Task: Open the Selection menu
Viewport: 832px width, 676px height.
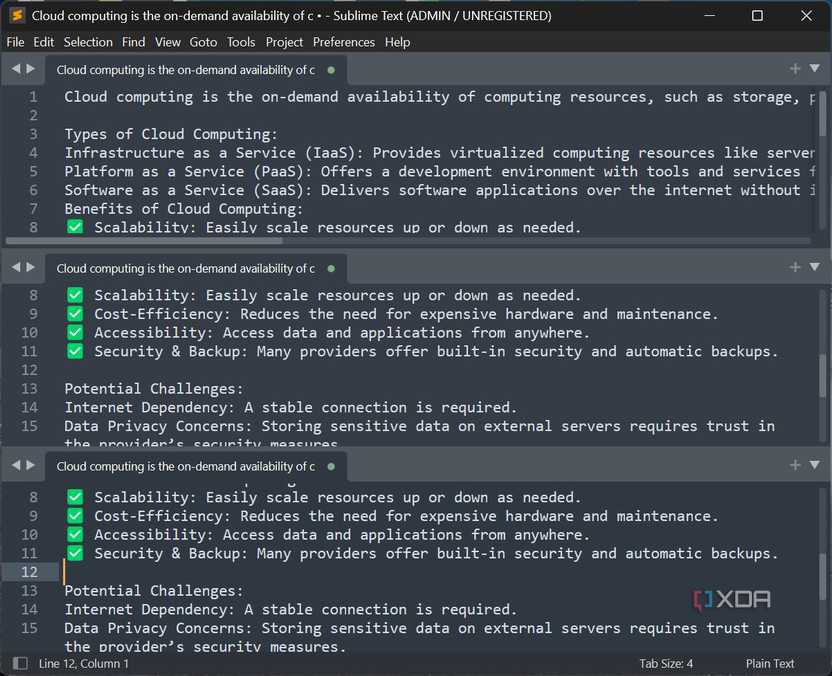Action: tap(88, 42)
